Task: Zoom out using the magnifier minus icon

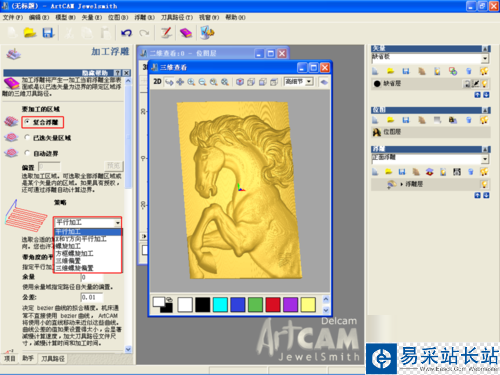Action: coord(202,82)
